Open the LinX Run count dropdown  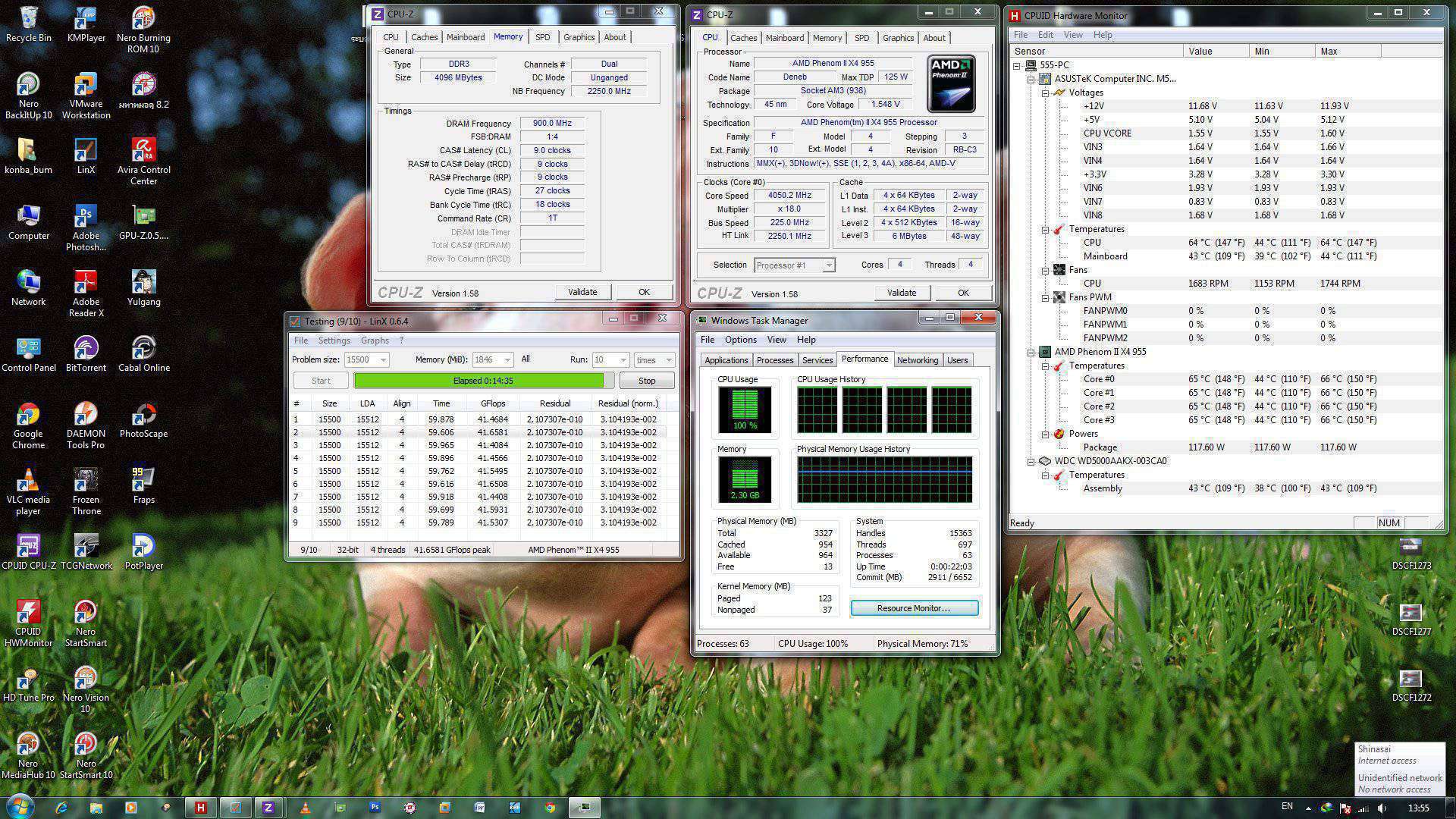(x=623, y=359)
